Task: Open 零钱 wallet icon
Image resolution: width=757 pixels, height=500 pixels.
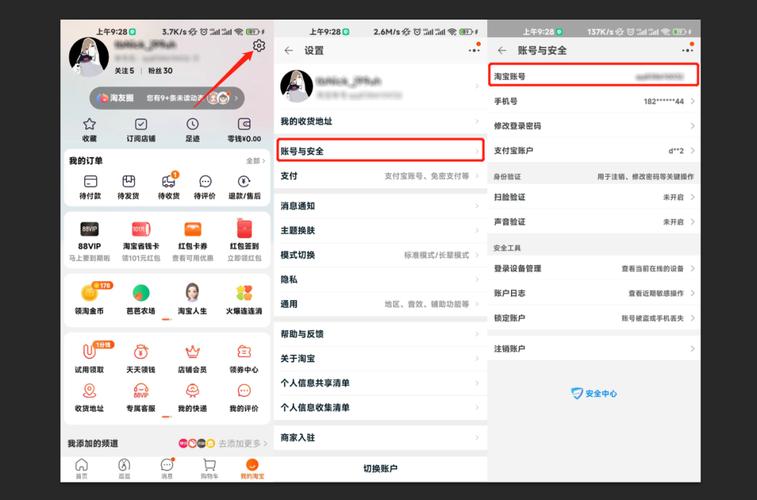Action: [244, 124]
